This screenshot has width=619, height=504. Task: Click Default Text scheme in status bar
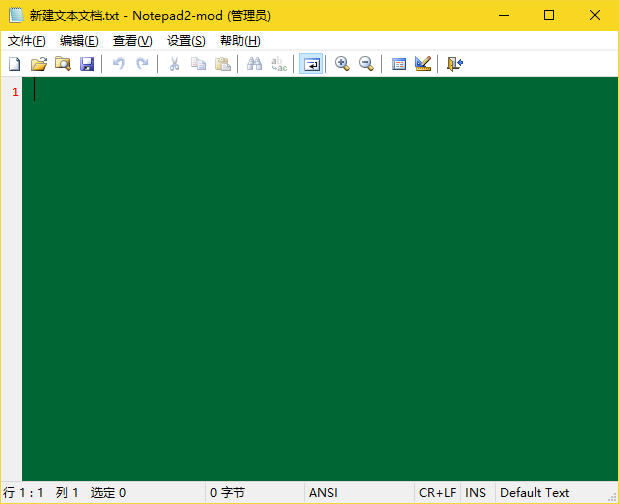[534, 493]
